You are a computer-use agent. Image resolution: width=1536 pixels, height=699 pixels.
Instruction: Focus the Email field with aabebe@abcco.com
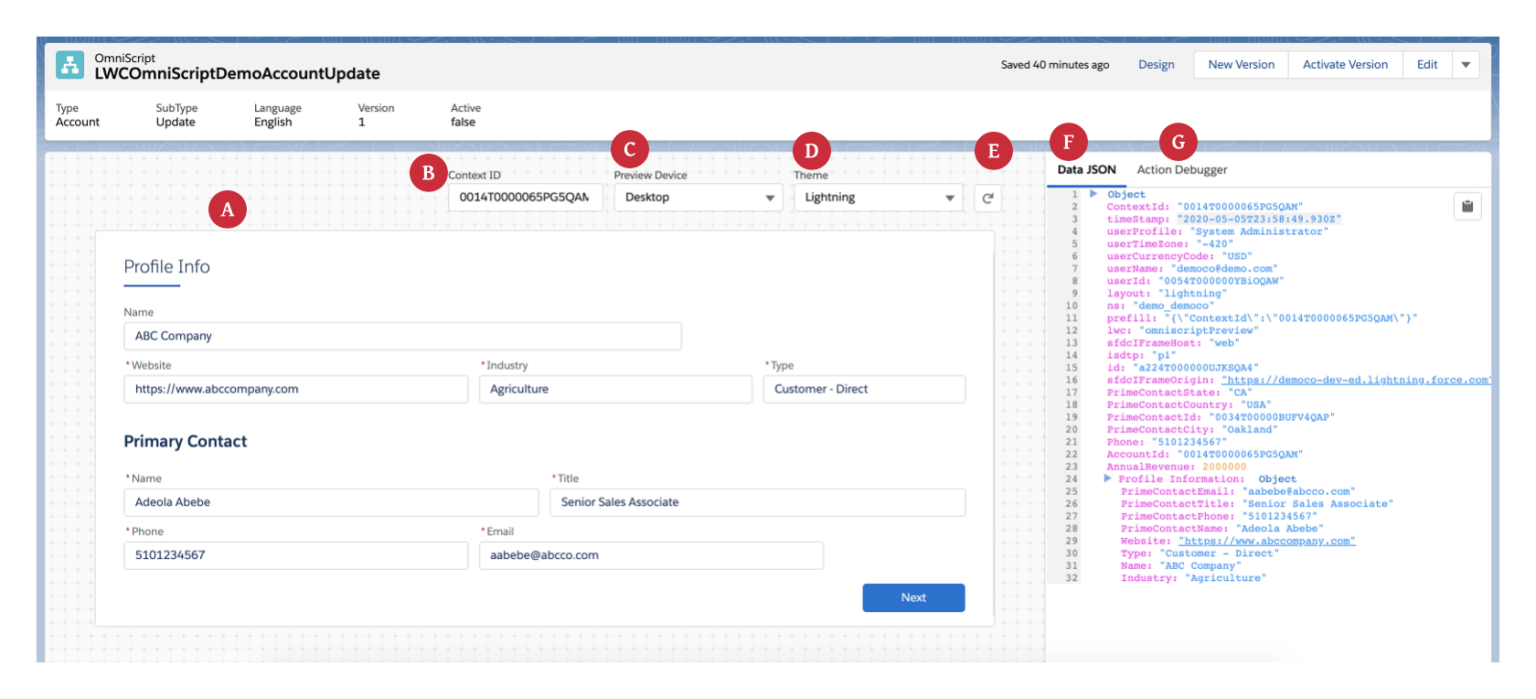click(x=651, y=555)
